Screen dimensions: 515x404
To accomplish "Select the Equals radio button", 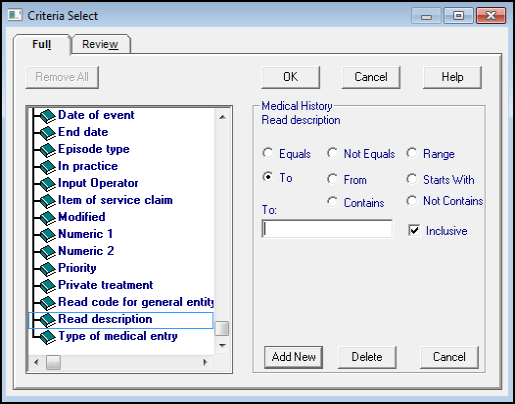I will (x=268, y=153).
